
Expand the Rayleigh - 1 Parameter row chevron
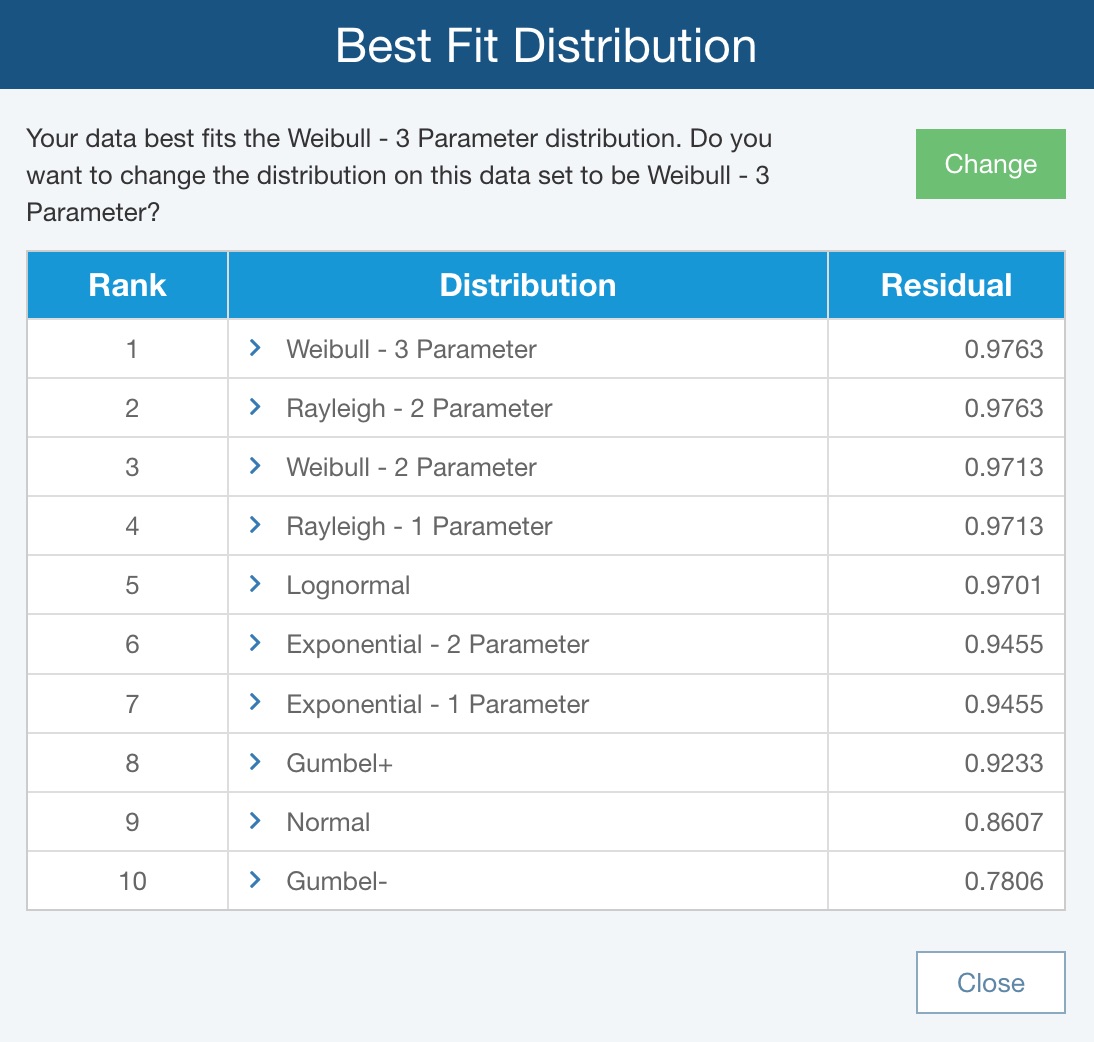coord(255,525)
